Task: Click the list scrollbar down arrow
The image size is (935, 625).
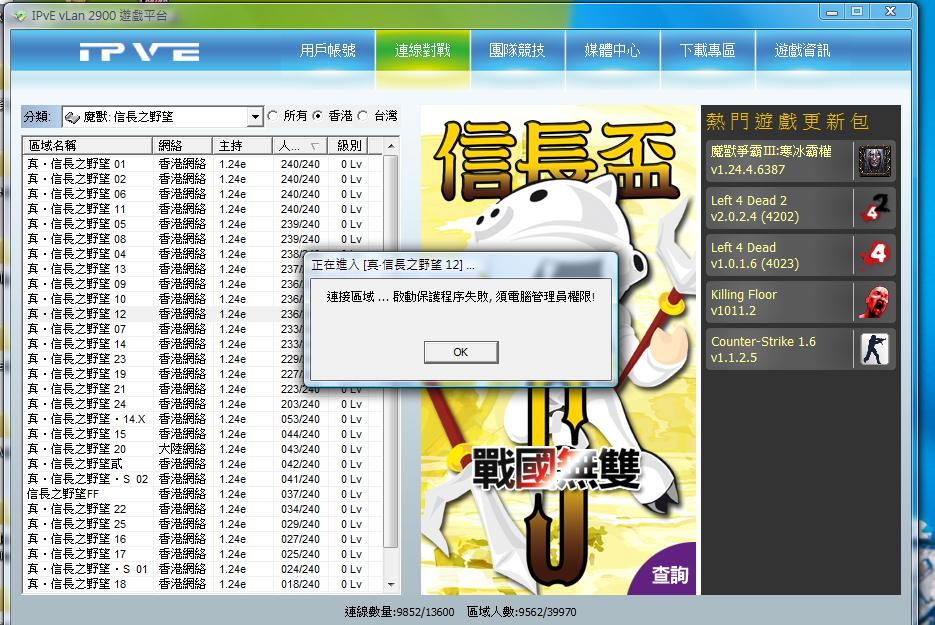Action: [x=391, y=584]
